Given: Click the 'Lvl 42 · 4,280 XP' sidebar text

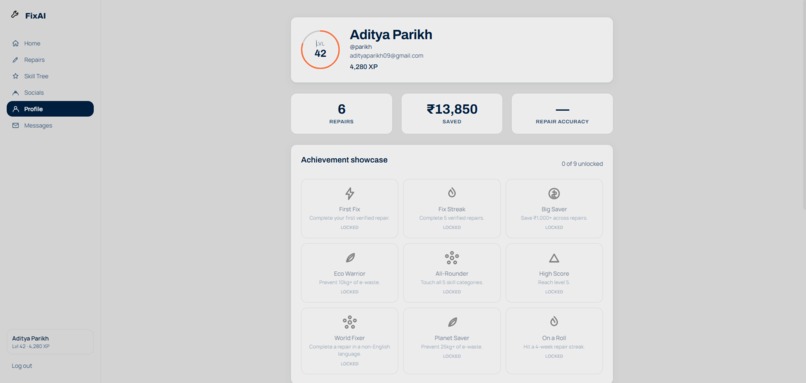Looking at the screenshot, I should [x=31, y=346].
